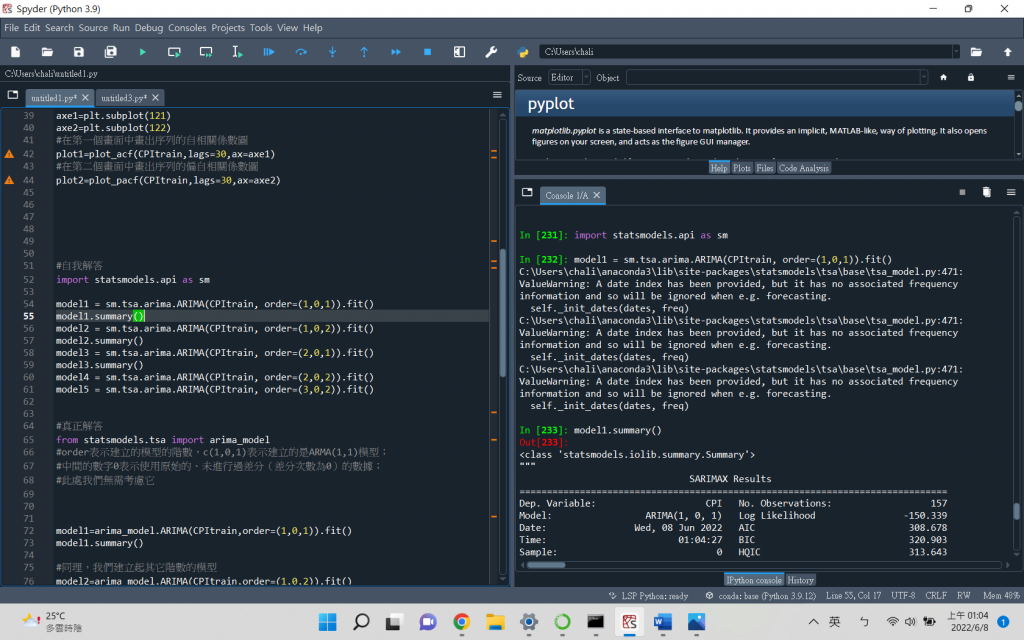Viewport: 1024px width, 640px height.
Task: Open the Debug menu
Action: click(x=148, y=27)
